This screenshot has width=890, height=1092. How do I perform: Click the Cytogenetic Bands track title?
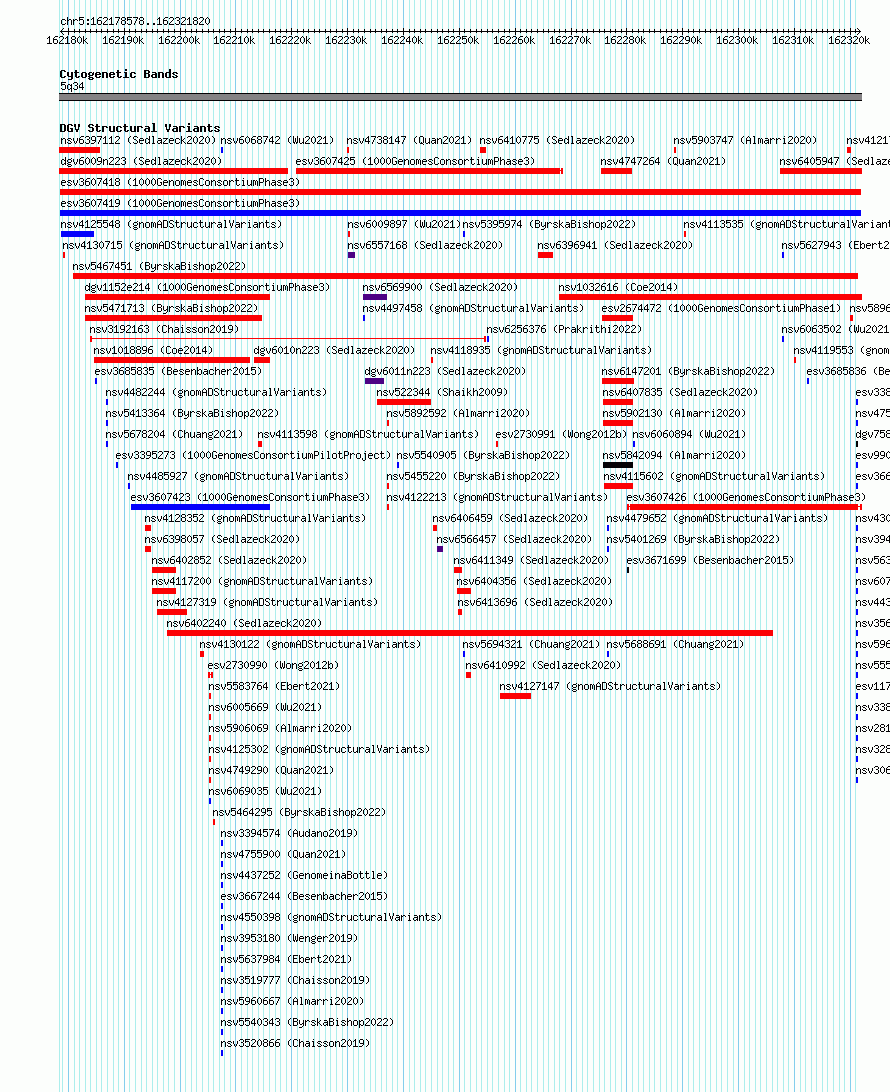click(119, 74)
